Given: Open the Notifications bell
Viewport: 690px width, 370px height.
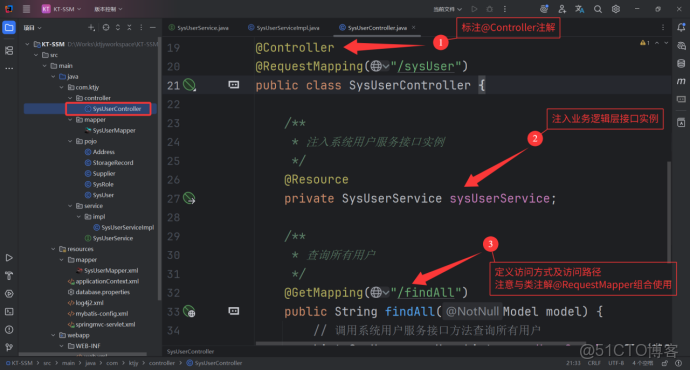Looking at the screenshot, I should click(681, 27).
